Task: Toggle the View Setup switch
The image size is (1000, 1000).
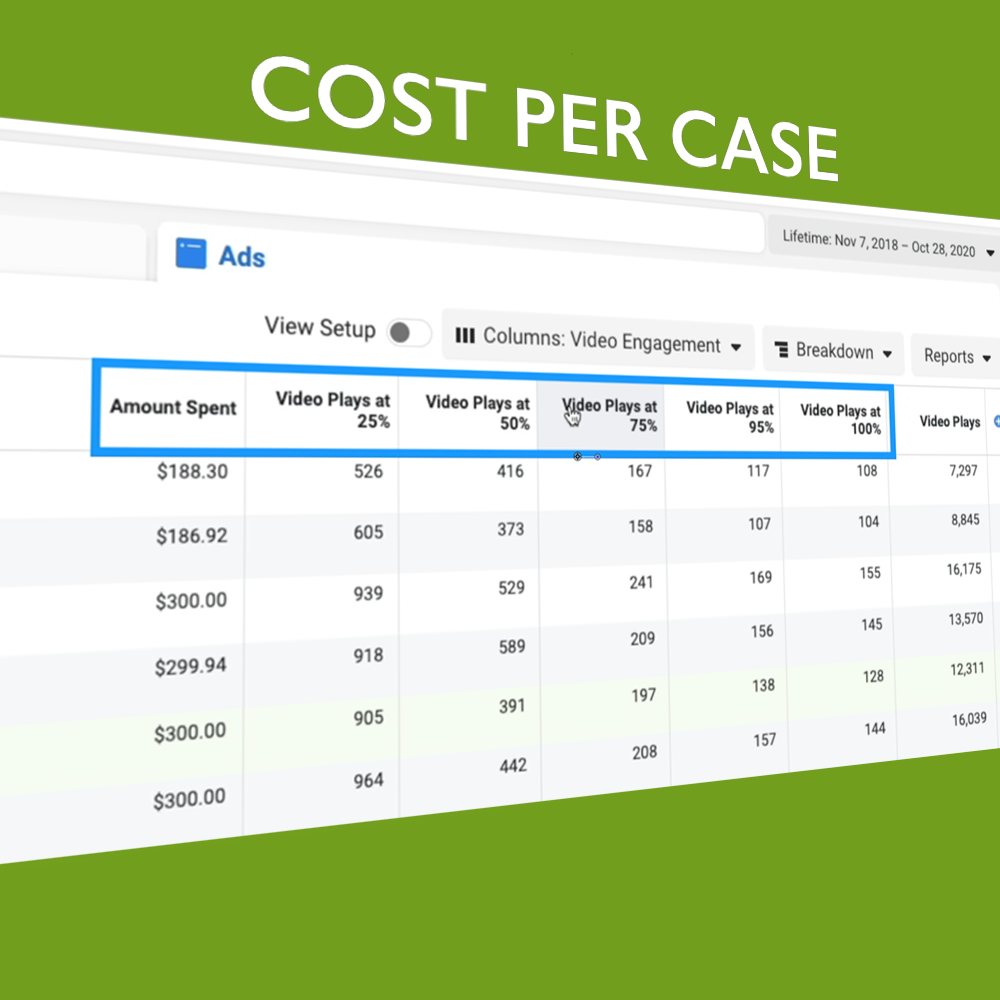Action: (x=409, y=332)
